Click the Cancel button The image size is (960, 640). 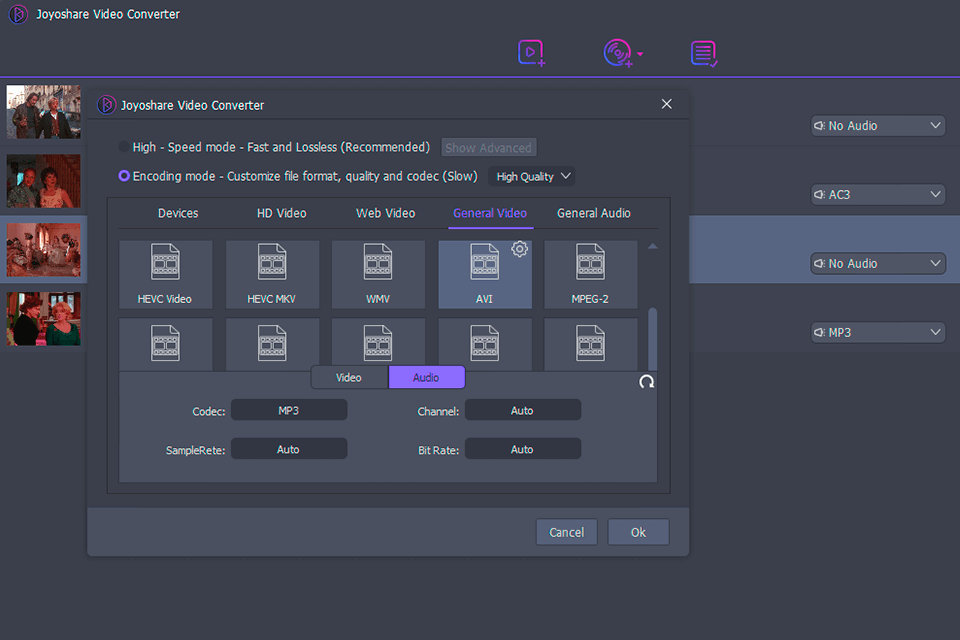point(566,532)
